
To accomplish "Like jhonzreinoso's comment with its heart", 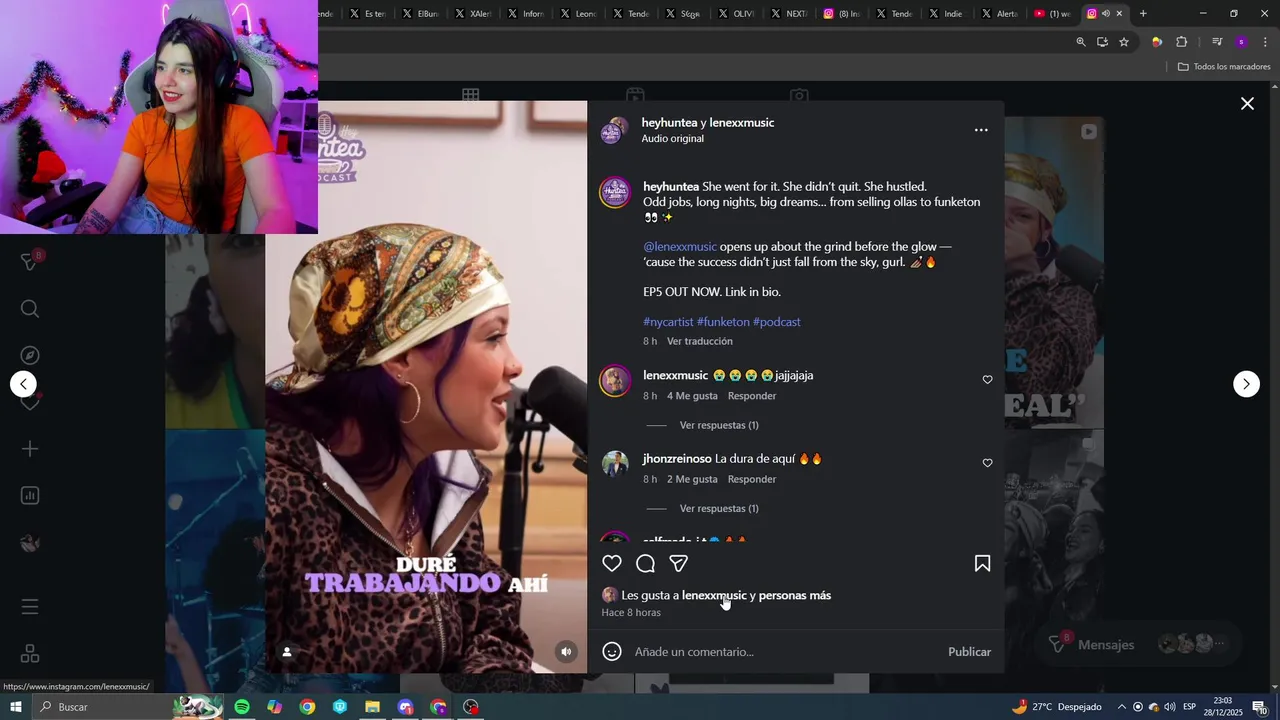I will (x=987, y=463).
